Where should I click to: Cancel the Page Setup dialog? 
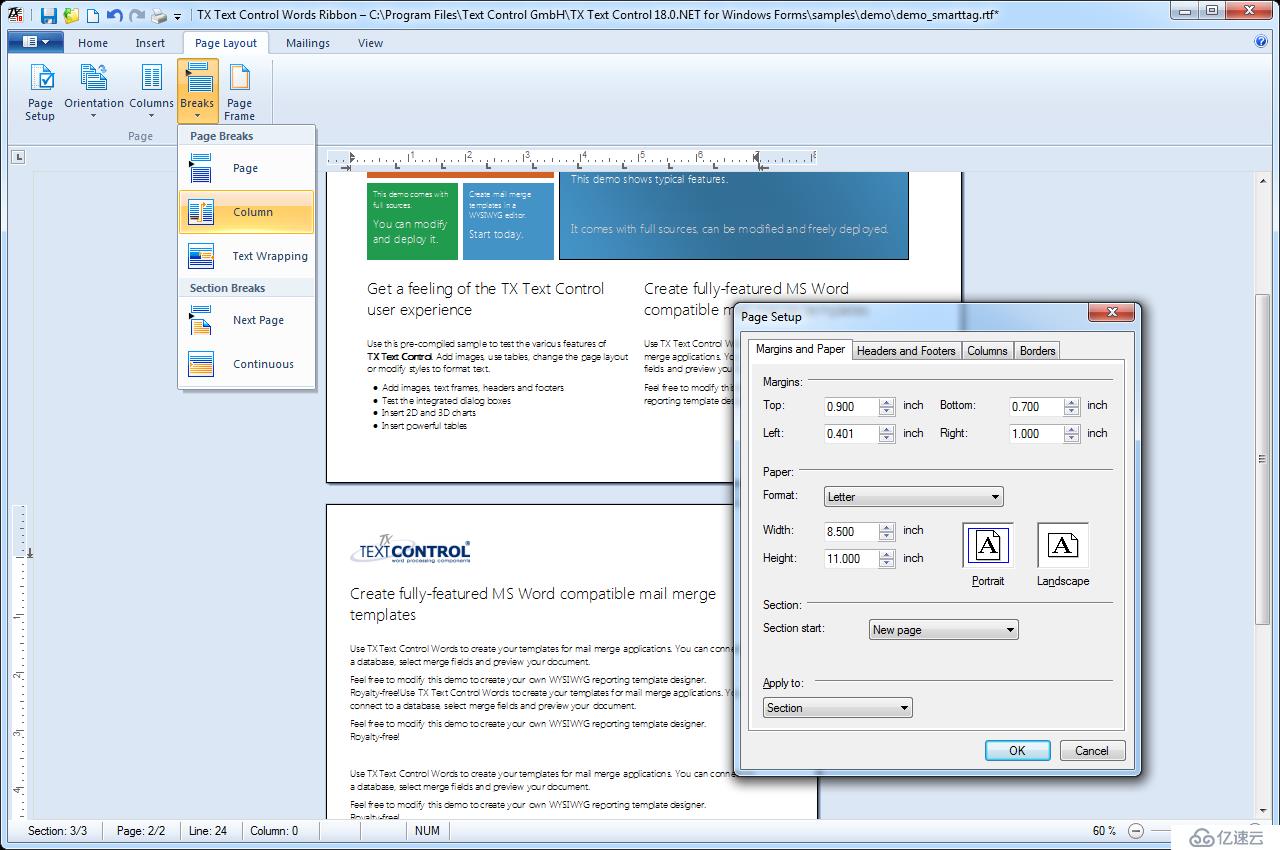coord(1091,750)
